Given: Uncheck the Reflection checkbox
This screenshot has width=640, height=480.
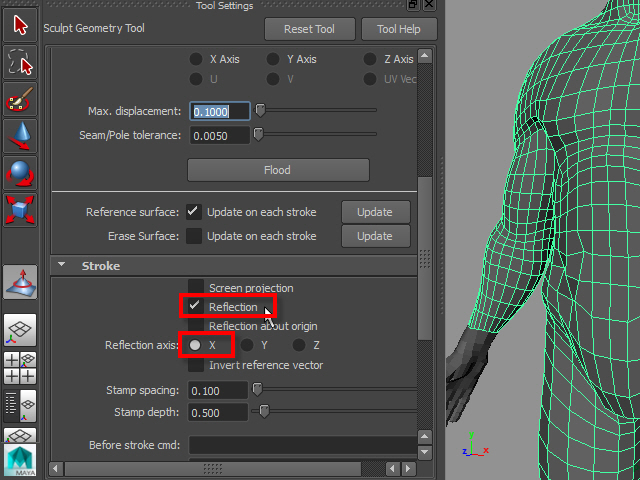Looking at the screenshot, I should coord(196,307).
